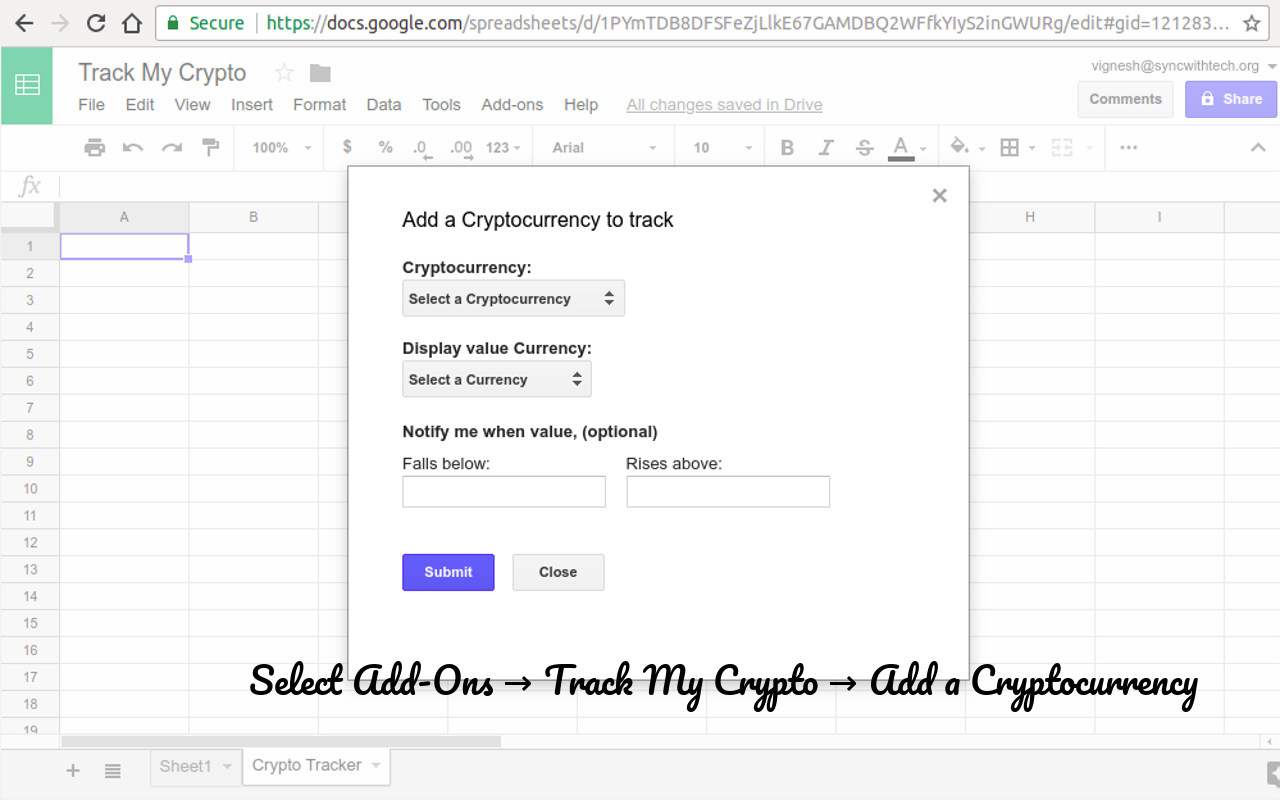Format as currency with dollar icon
The width and height of the screenshot is (1280, 800).
tap(347, 147)
